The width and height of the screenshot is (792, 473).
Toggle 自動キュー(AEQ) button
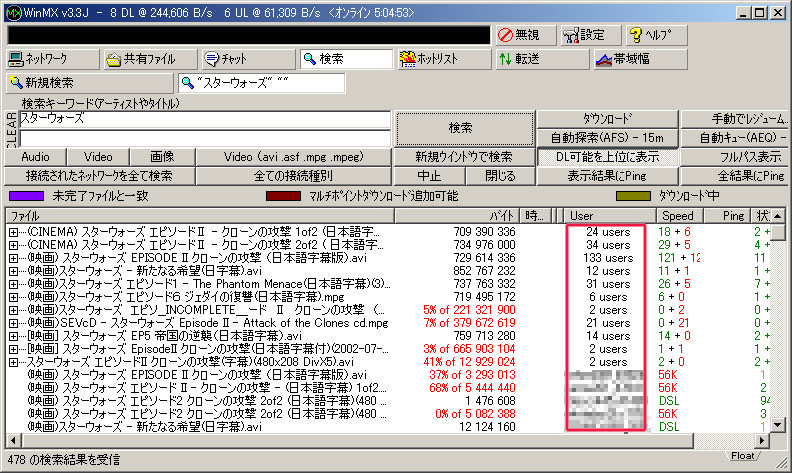[736, 138]
